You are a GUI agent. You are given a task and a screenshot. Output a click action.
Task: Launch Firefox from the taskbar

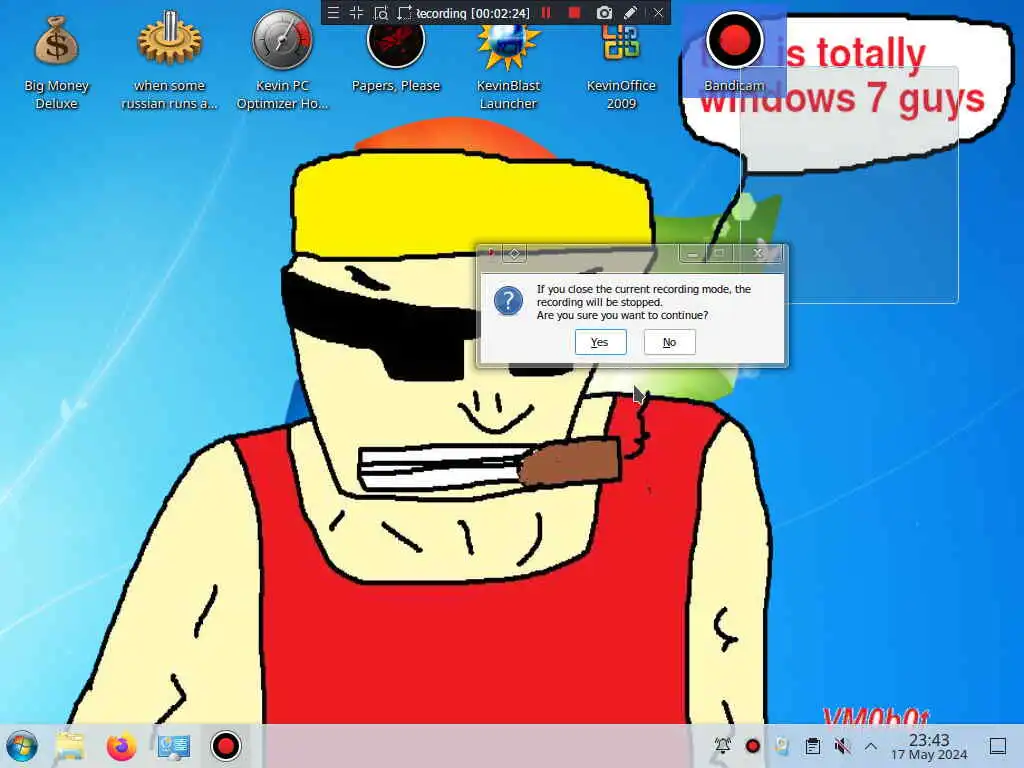coord(121,746)
